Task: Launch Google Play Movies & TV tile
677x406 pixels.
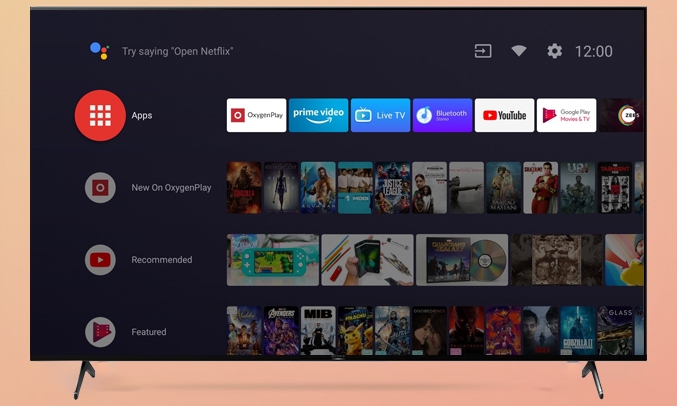Action: coord(566,115)
